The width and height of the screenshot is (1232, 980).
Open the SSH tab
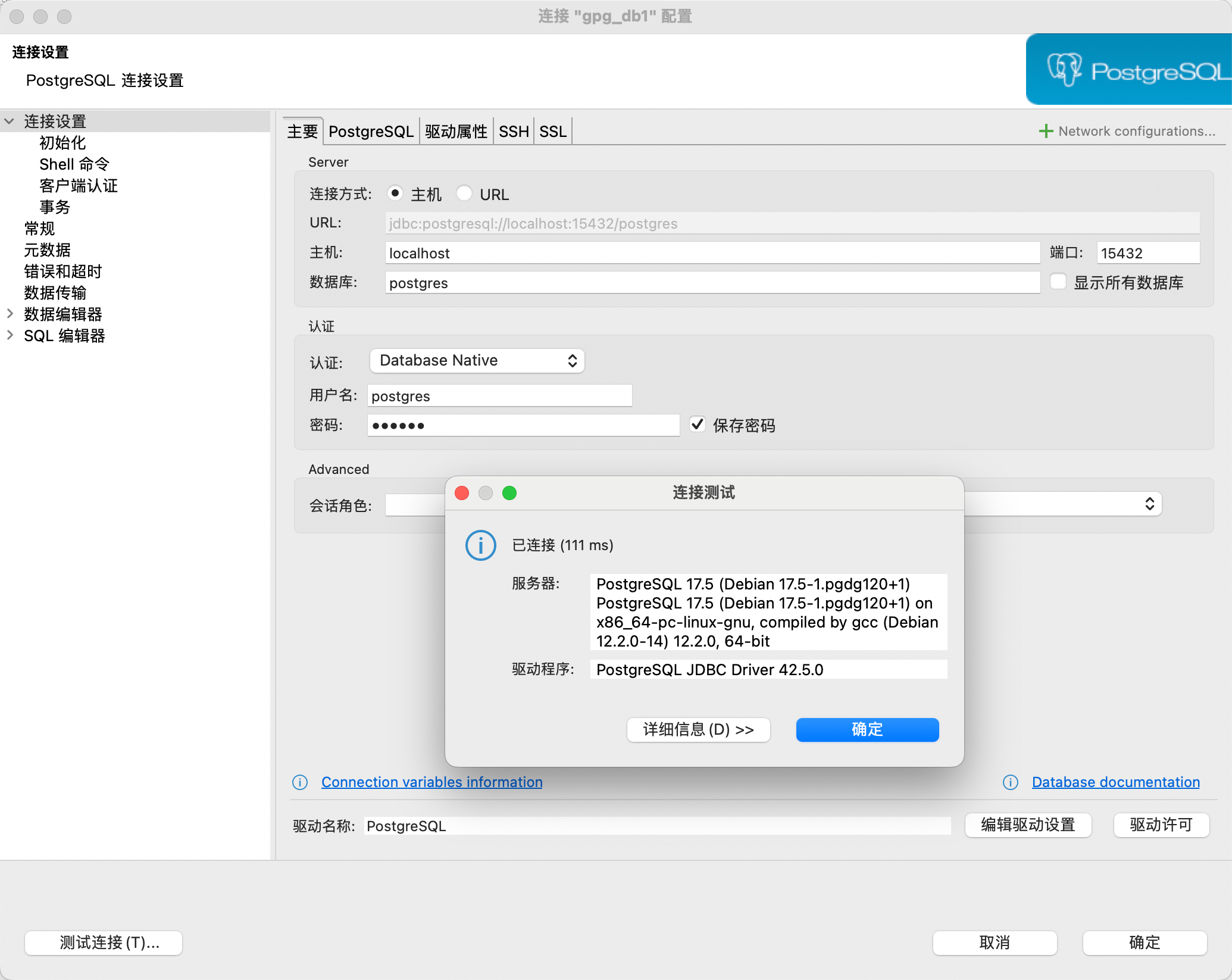(x=514, y=131)
